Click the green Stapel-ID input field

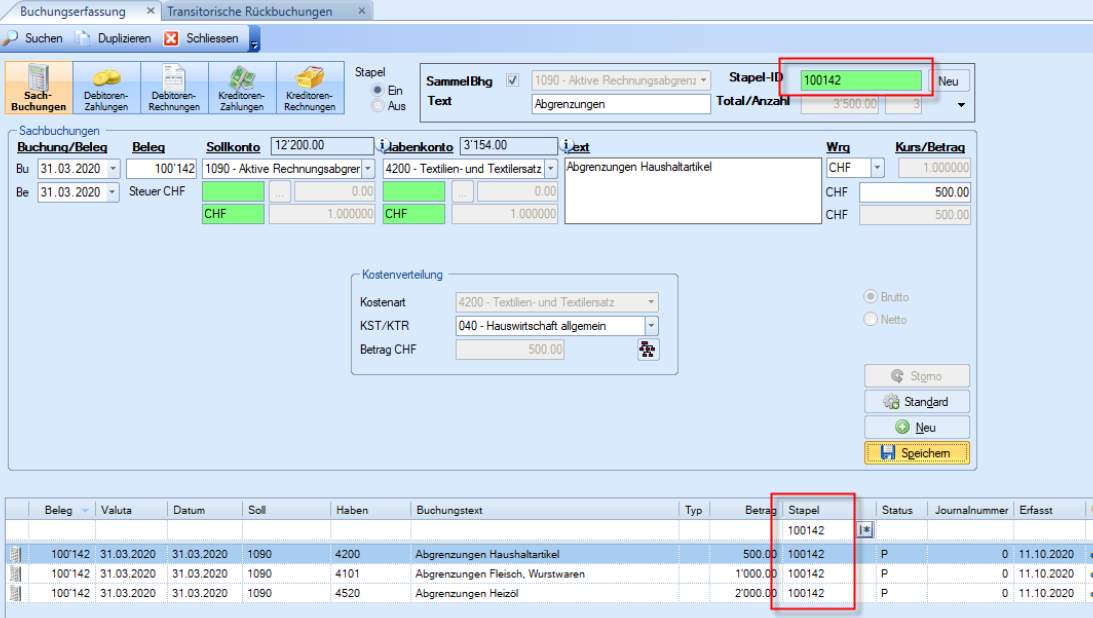861,80
